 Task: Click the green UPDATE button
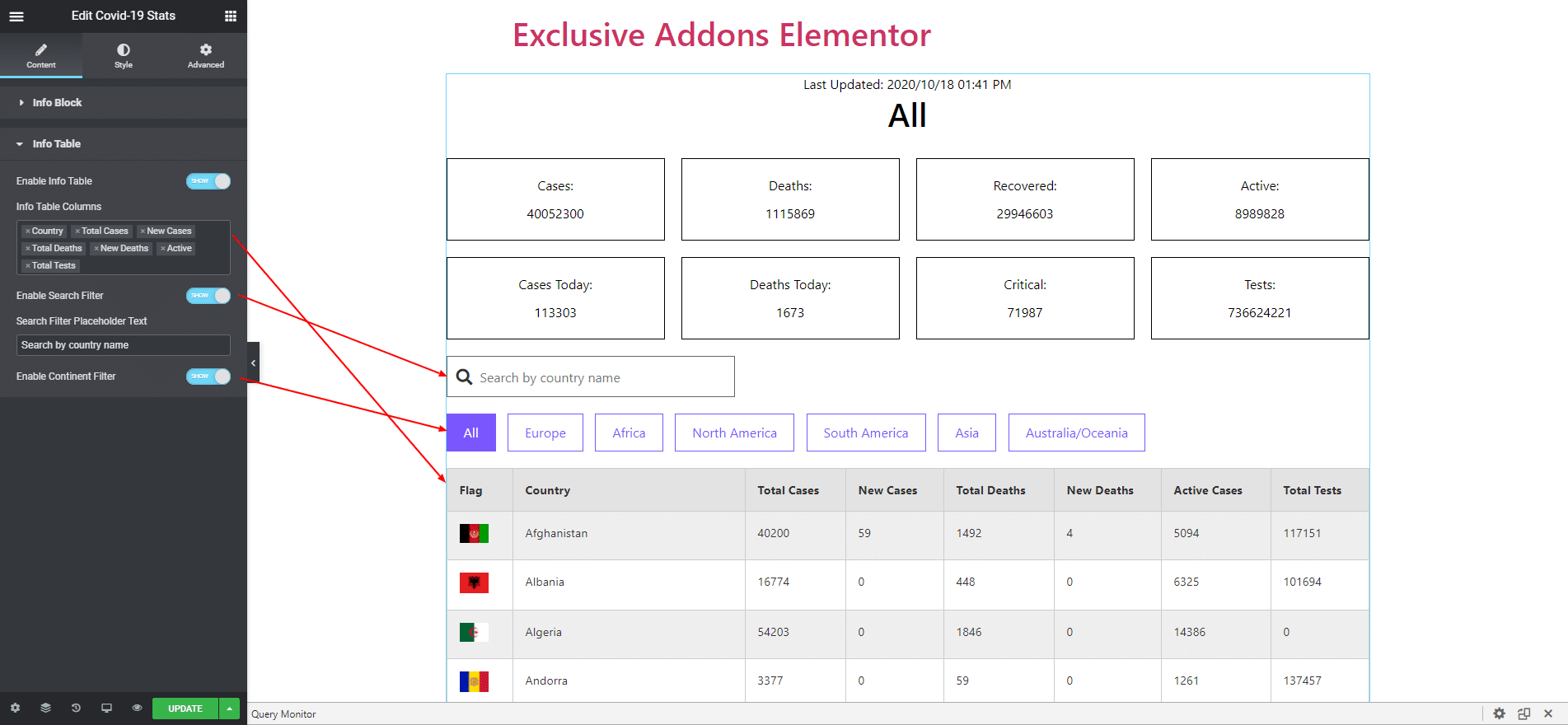tap(185, 709)
